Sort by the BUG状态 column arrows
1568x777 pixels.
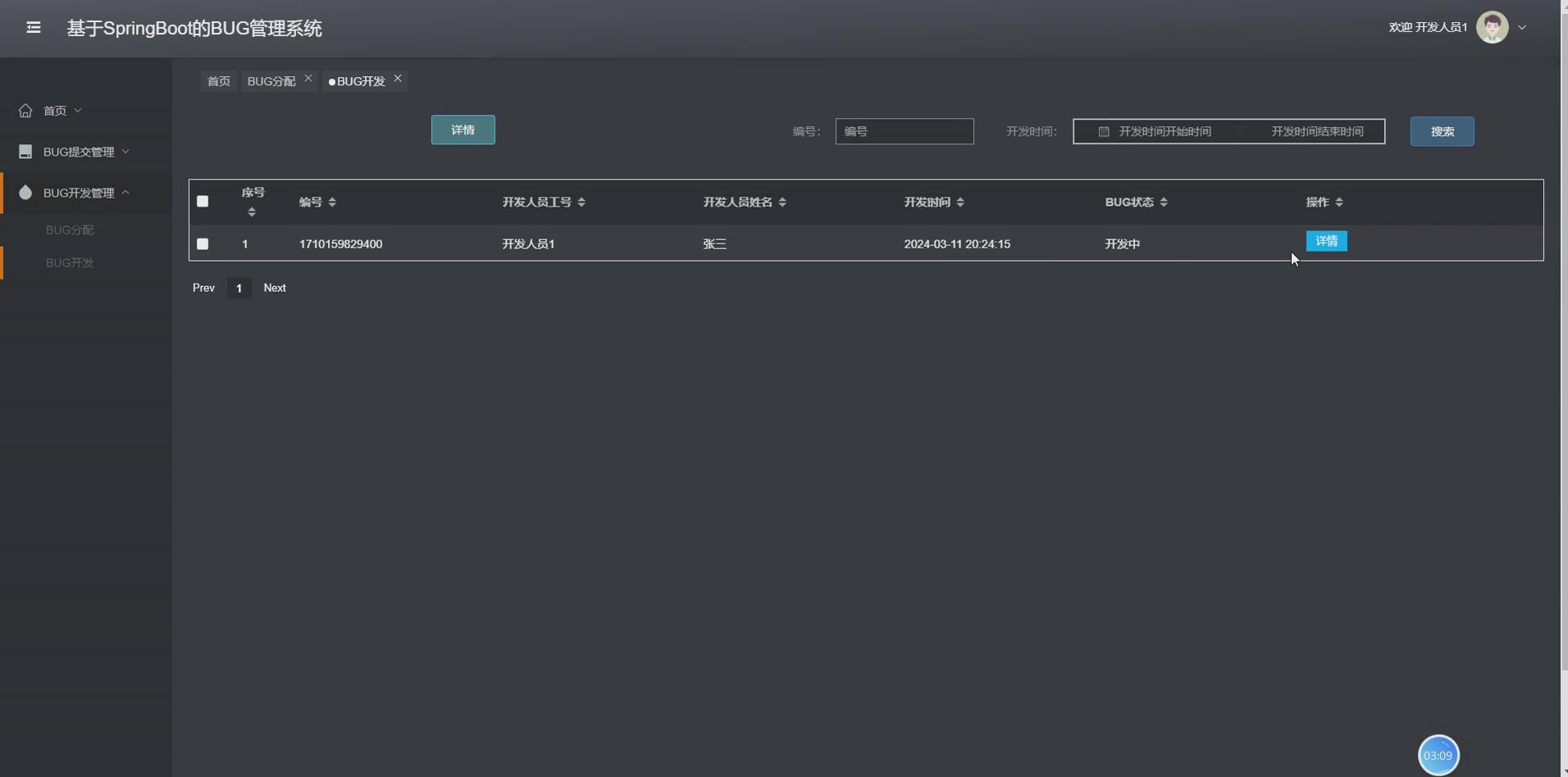[x=1164, y=202]
